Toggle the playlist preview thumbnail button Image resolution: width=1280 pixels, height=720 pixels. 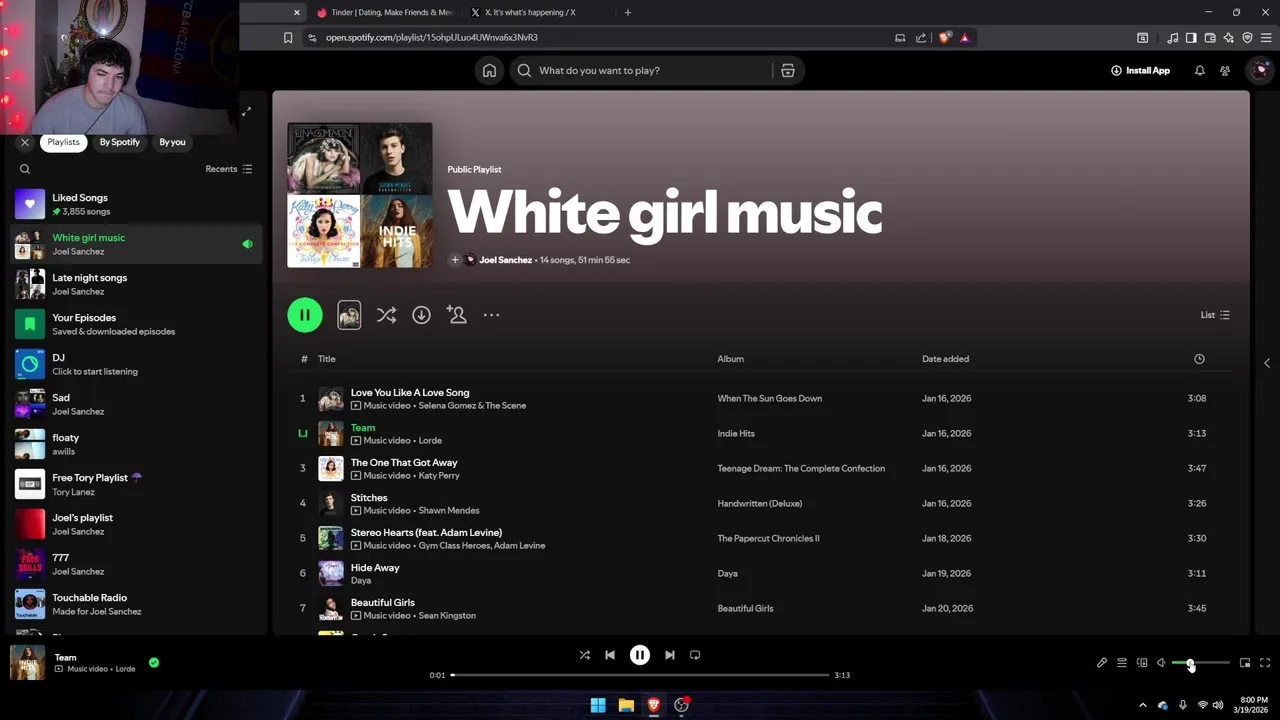(349, 315)
